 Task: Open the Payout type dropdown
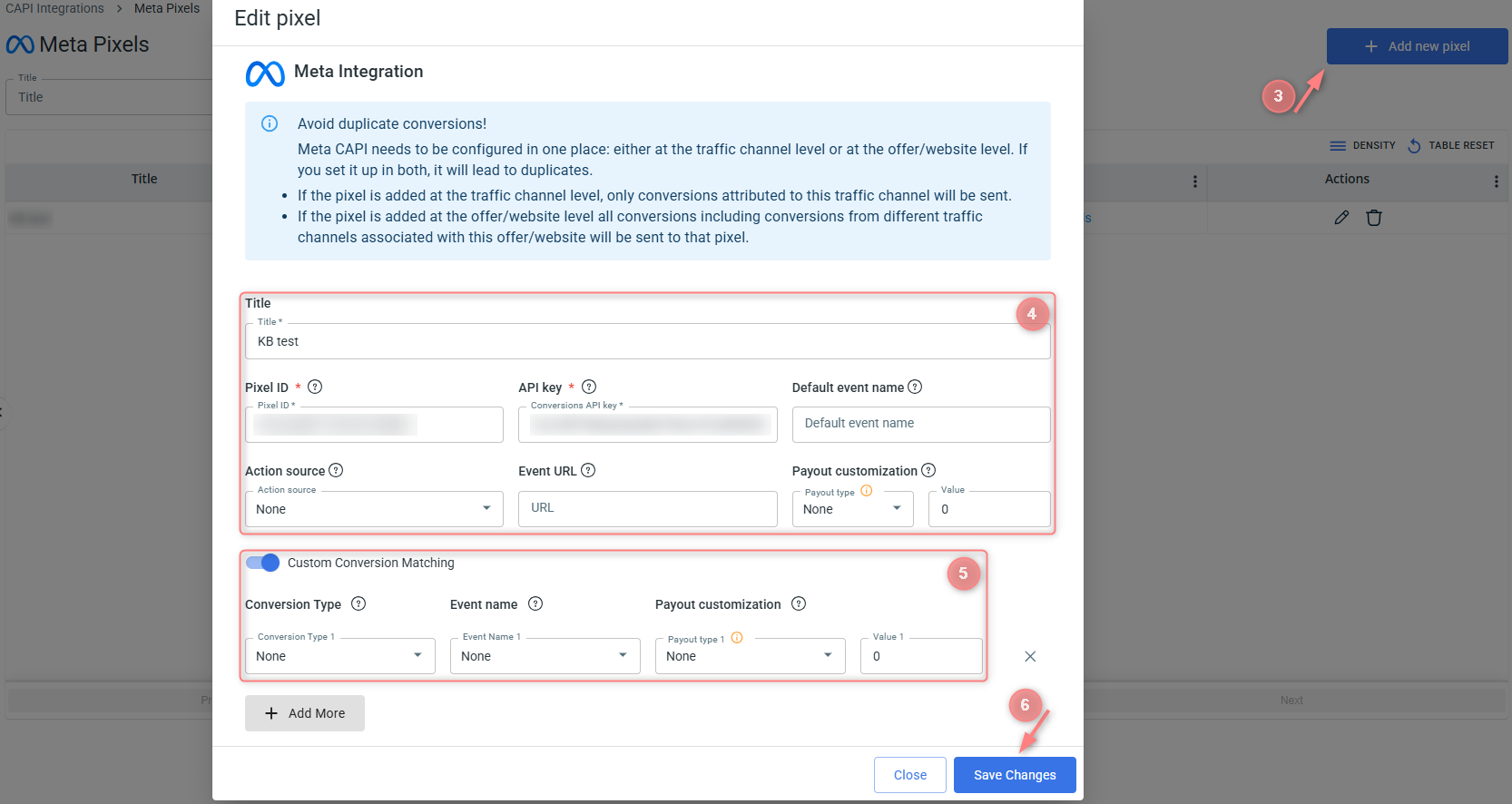click(853, 509)
